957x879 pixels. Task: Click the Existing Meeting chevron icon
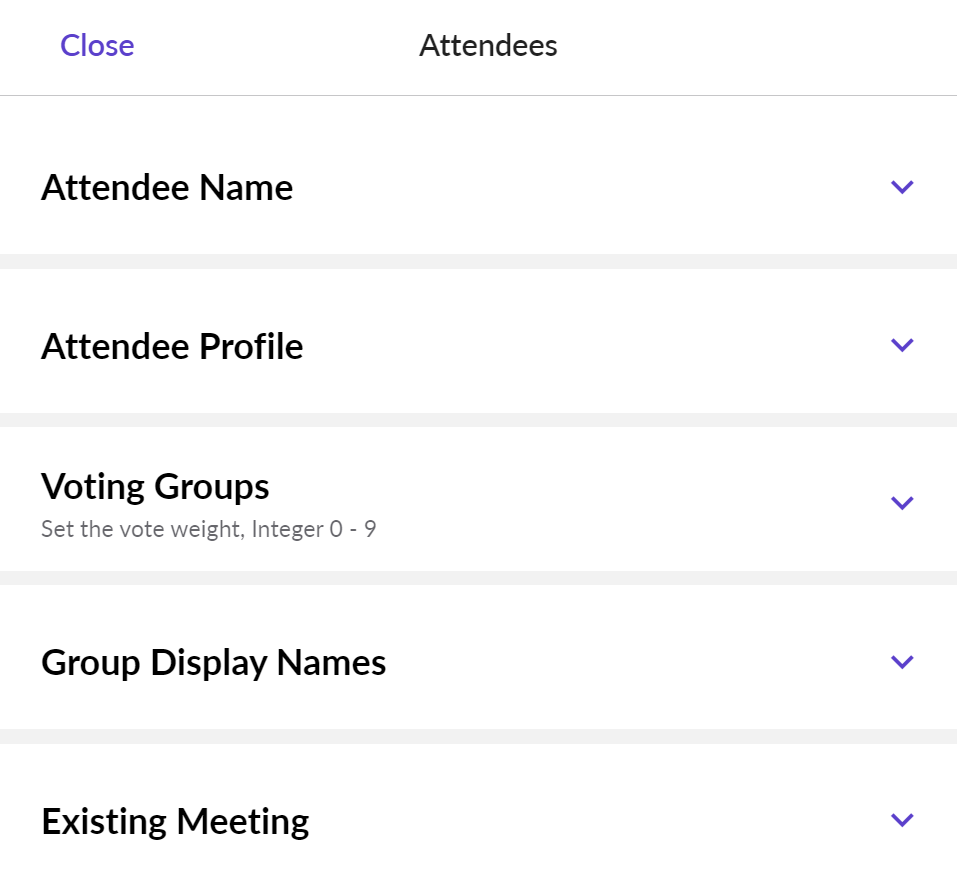click(902, 820)
